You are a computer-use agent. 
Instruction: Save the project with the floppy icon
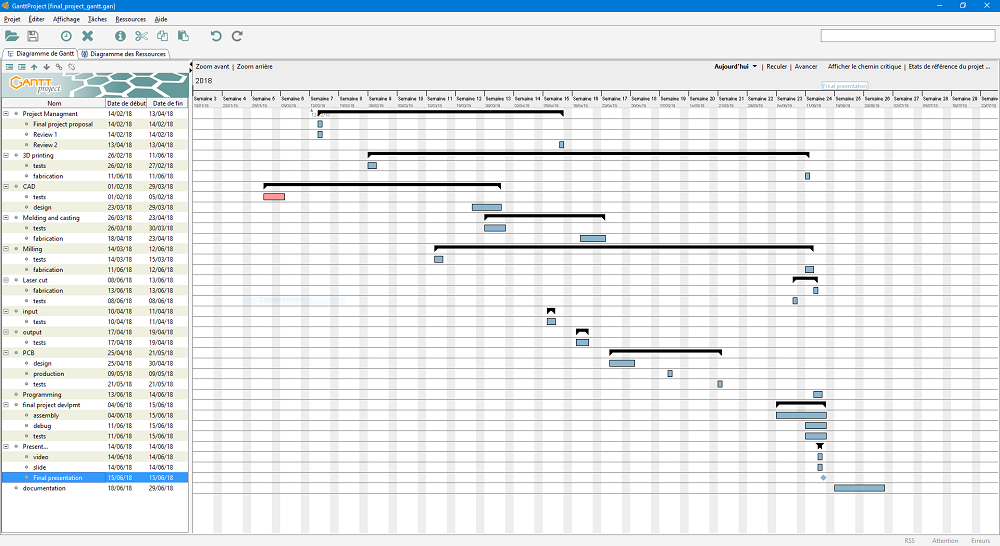point(33,36)
